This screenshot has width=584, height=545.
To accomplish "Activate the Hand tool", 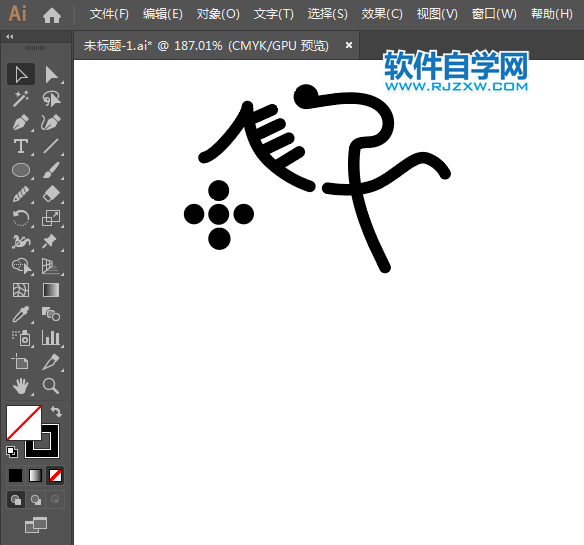I will pos(21,386).
